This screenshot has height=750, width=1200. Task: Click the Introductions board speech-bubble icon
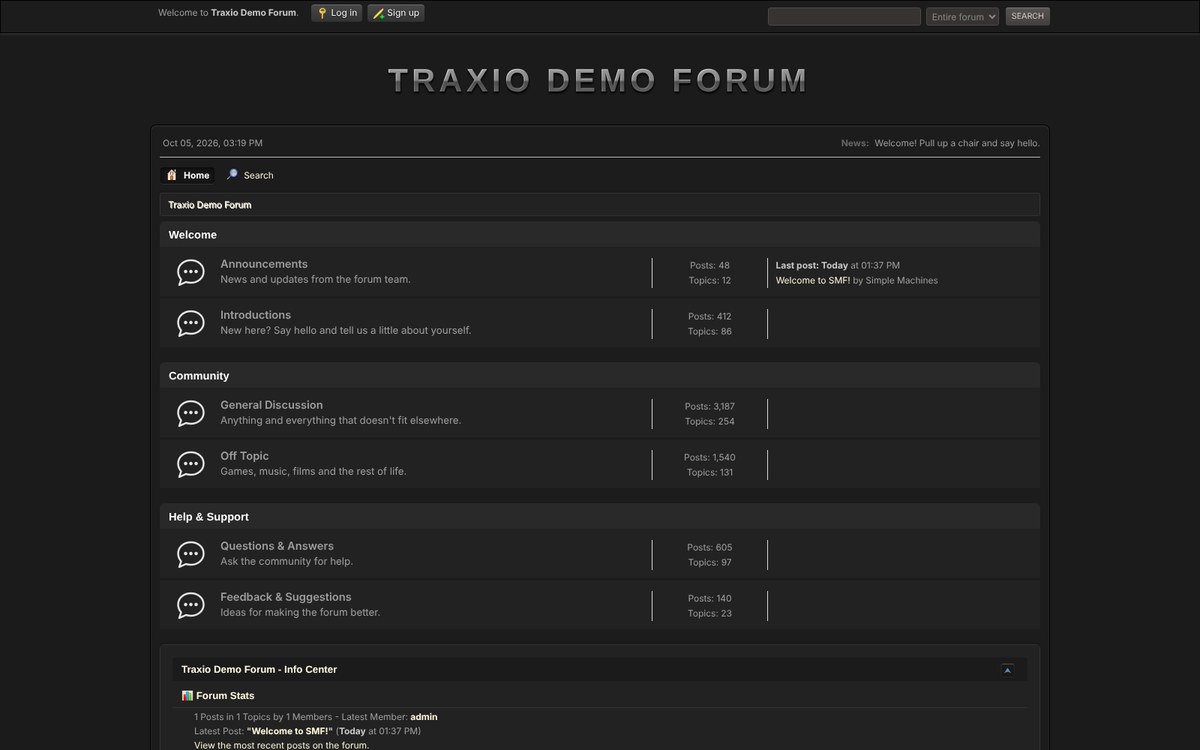pyautogui.click(x=191, y=323)
